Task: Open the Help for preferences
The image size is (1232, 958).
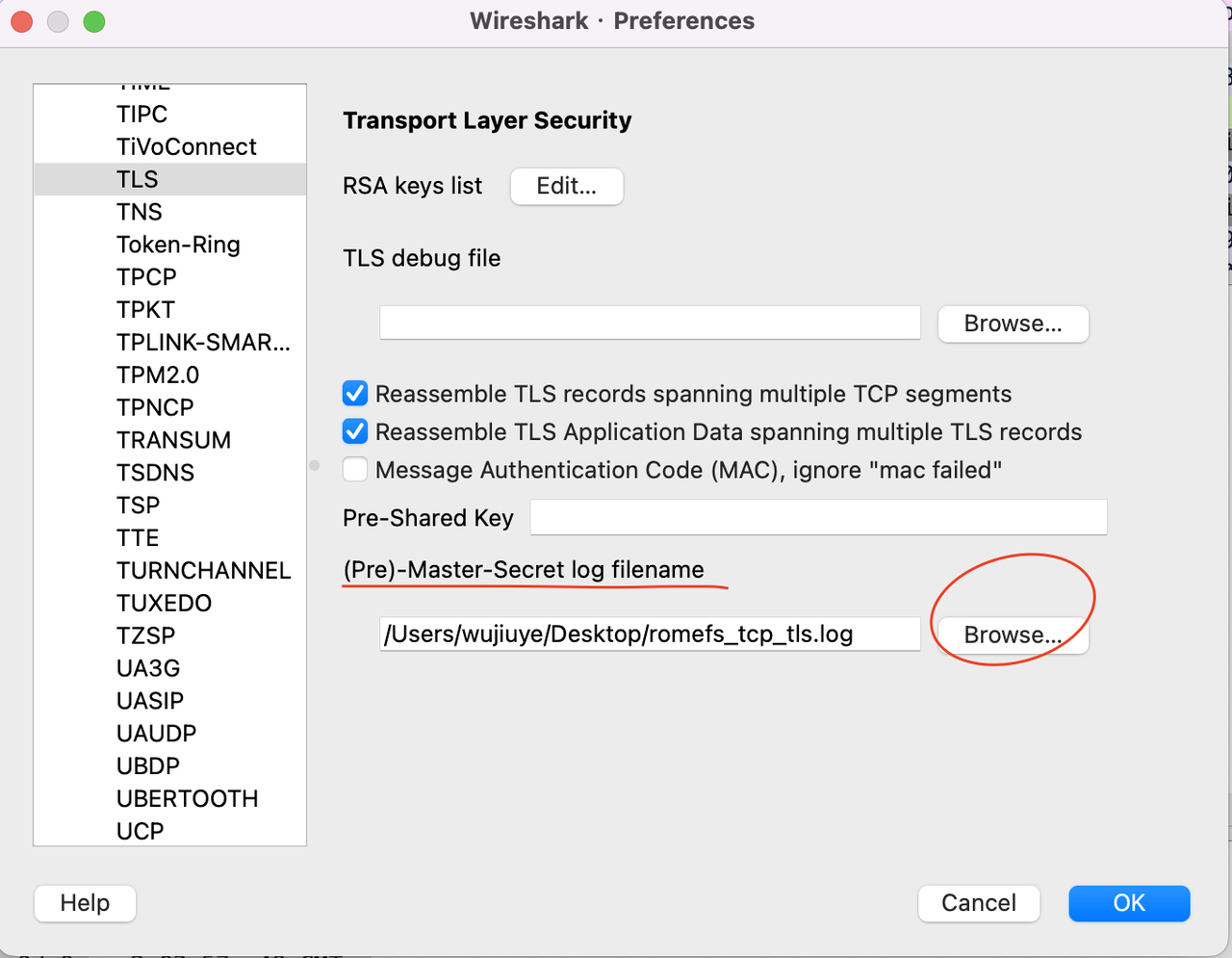Action: tap(85, 903)
